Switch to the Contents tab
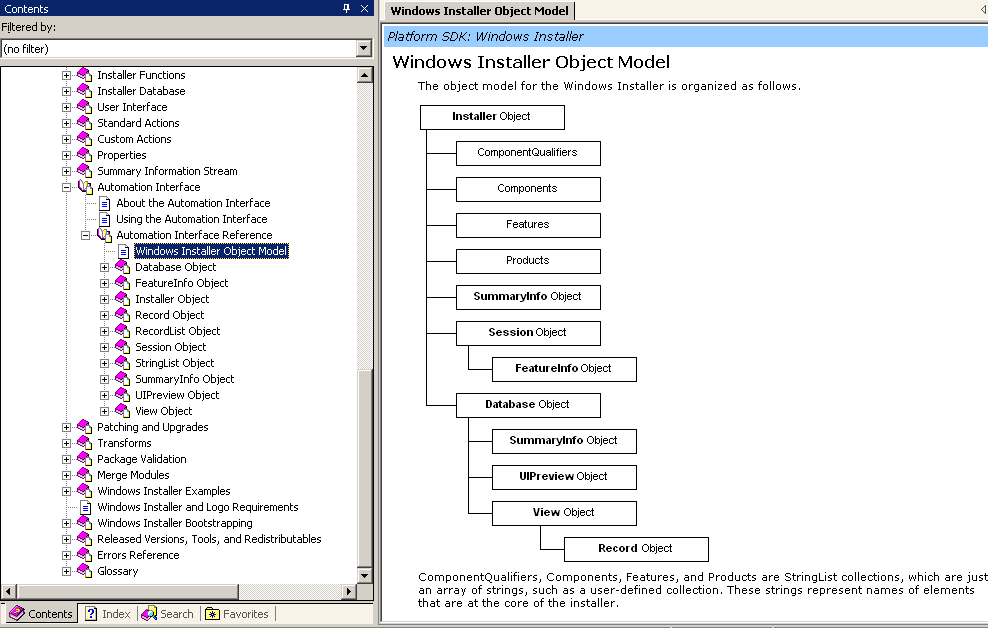Image resolution: width=988 pixels, height=628 pixels. [41, 614]
